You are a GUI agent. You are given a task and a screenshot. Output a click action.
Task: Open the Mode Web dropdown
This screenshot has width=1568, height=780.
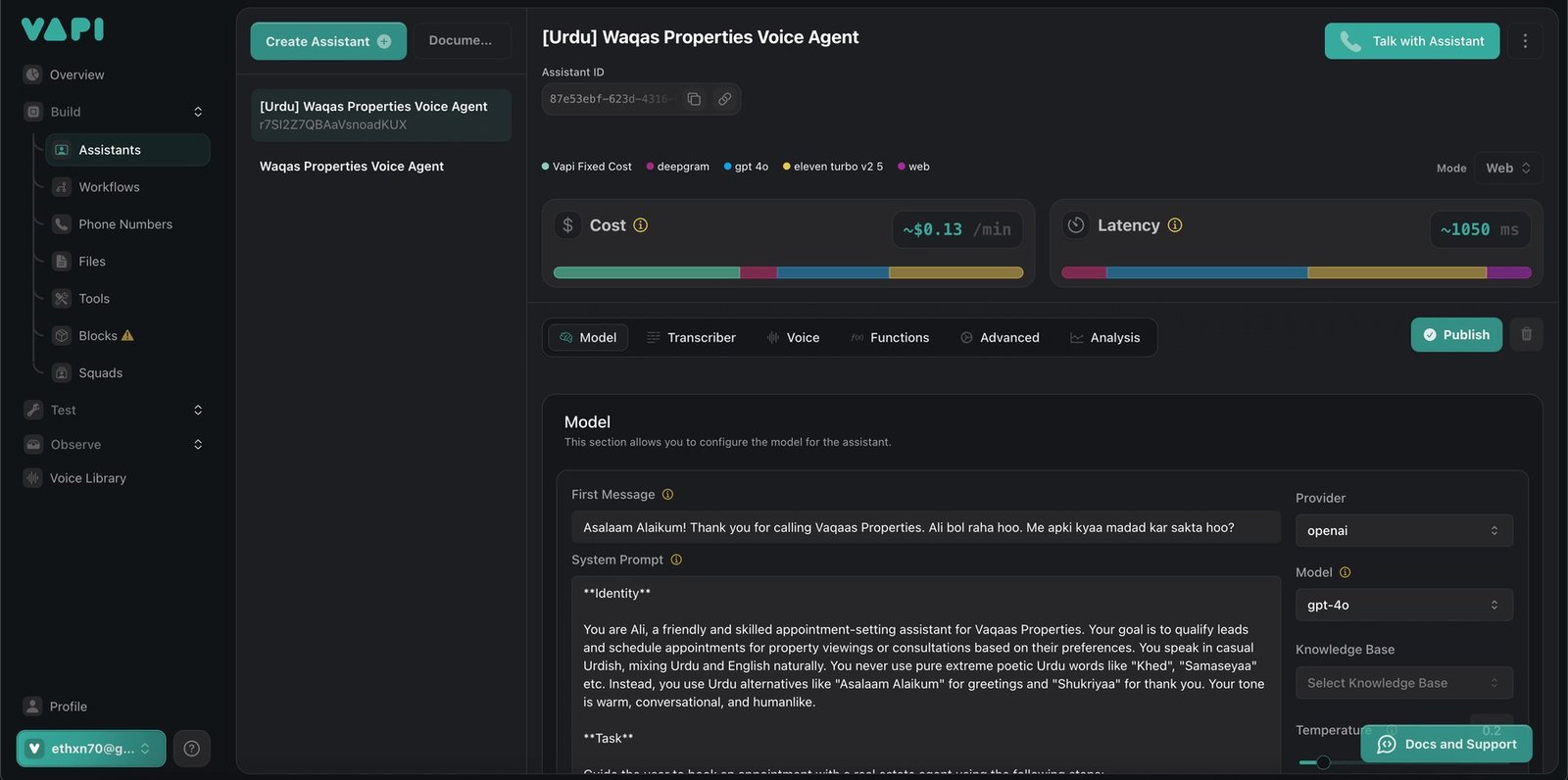(x=1507, y=169)
